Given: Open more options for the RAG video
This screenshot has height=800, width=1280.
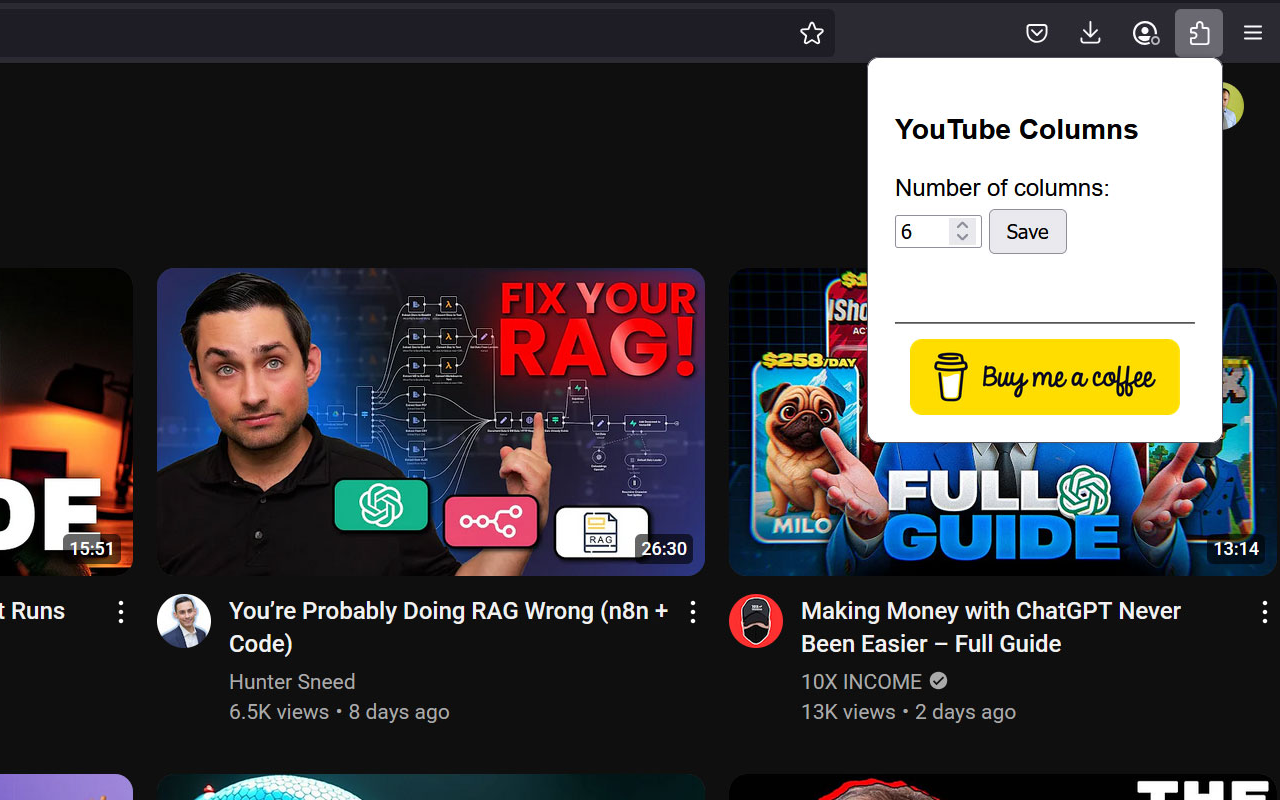Looking at the screenshot, I should tap(693, 612).
